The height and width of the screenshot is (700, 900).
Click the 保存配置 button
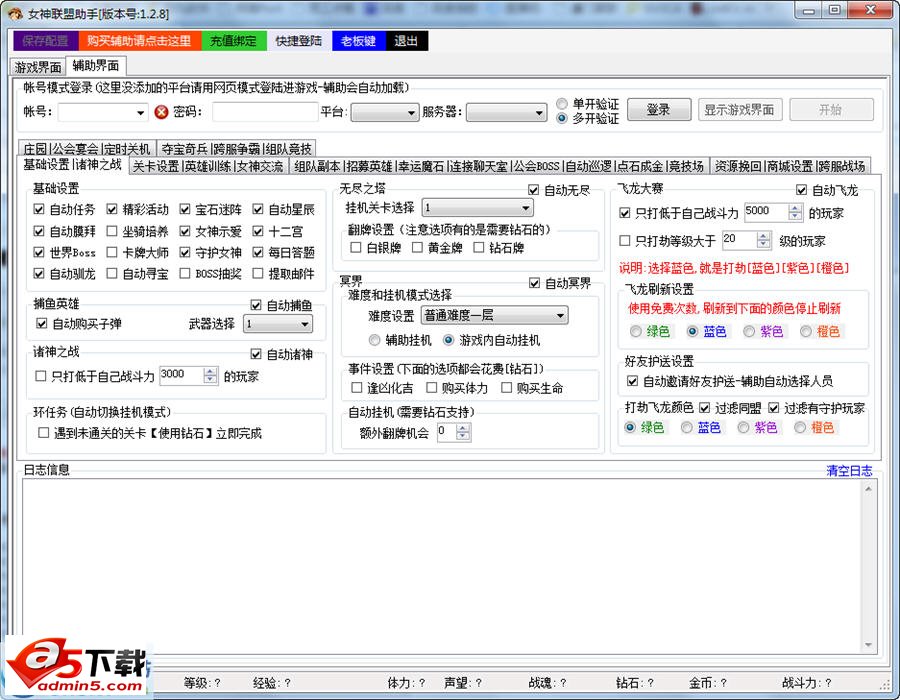point(45,41)
